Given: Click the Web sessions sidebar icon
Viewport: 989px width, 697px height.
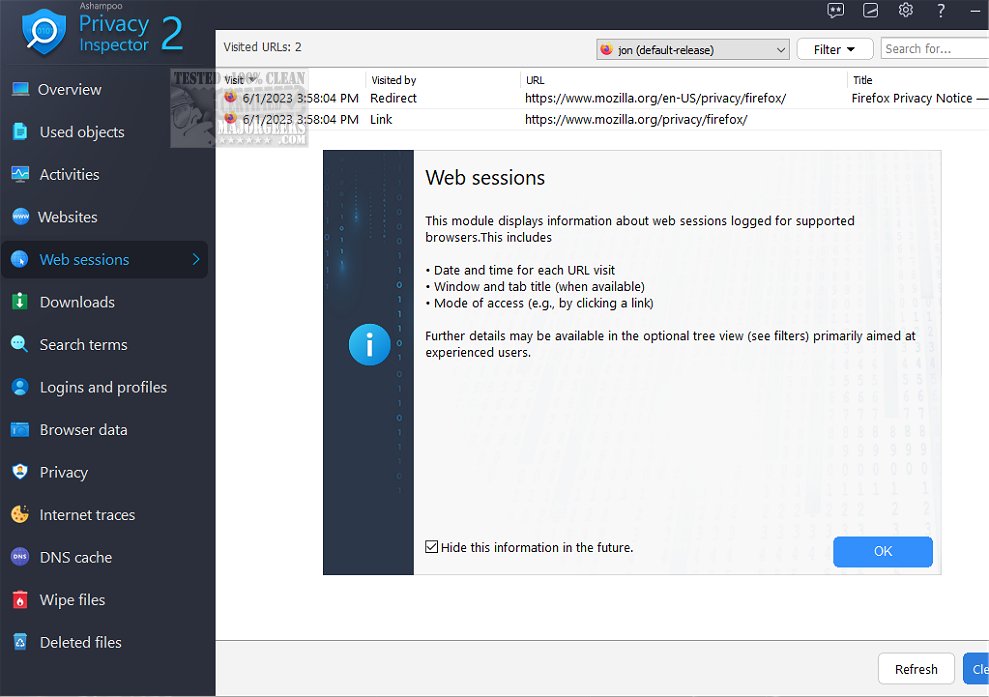Looking at the screenshot, I should [20, 259].
